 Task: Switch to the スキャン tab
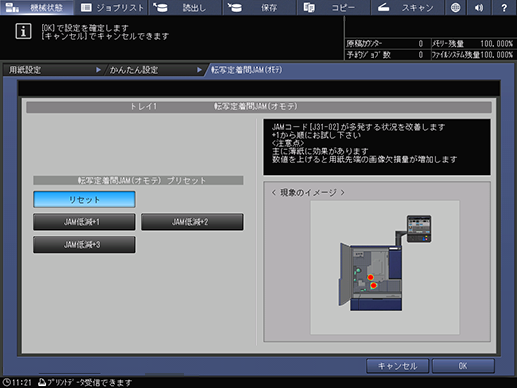point(408,7)
